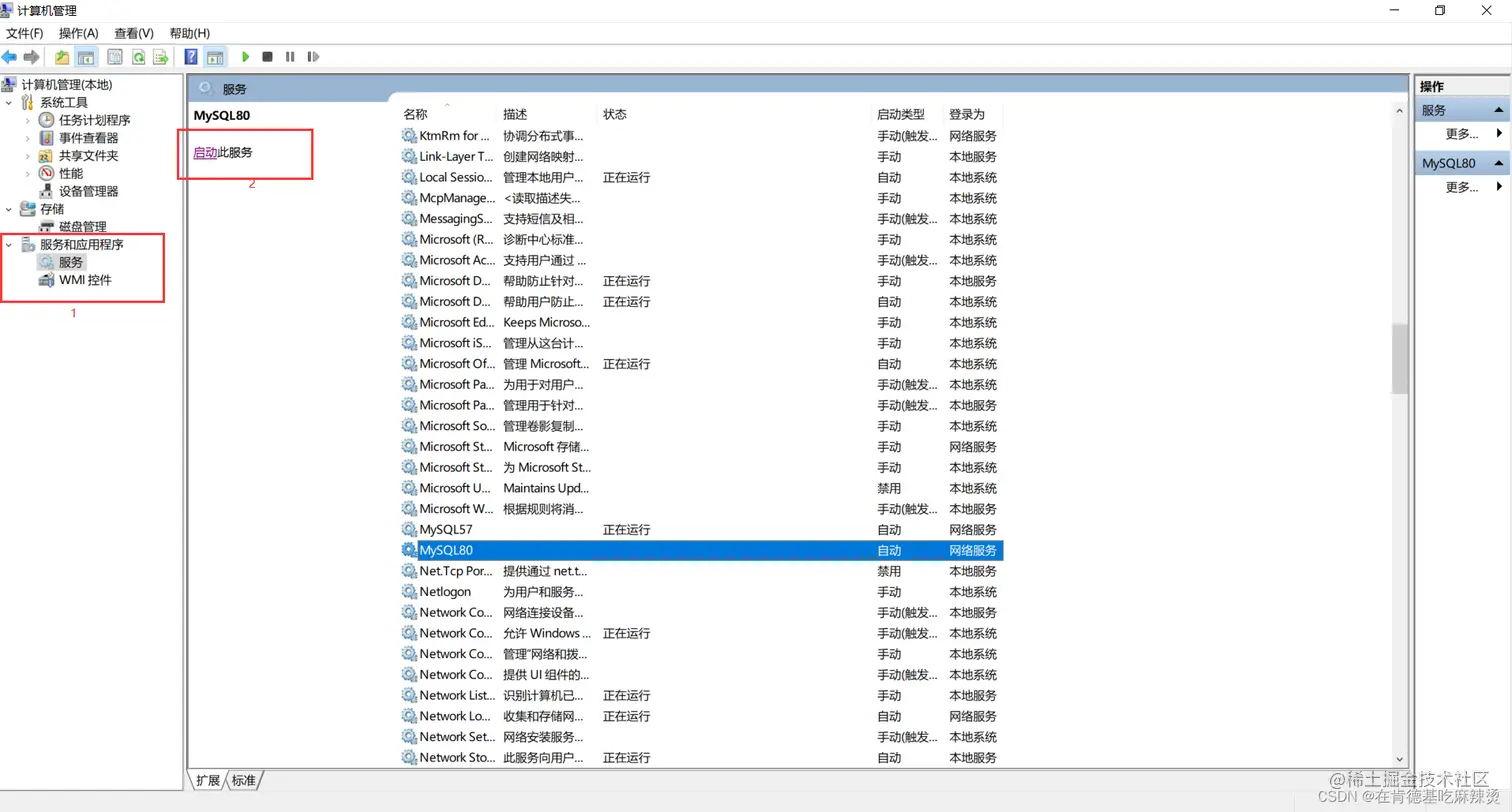Select the Netlogon service row
This screenshot has width=1512, height=812.
(701, 591)
